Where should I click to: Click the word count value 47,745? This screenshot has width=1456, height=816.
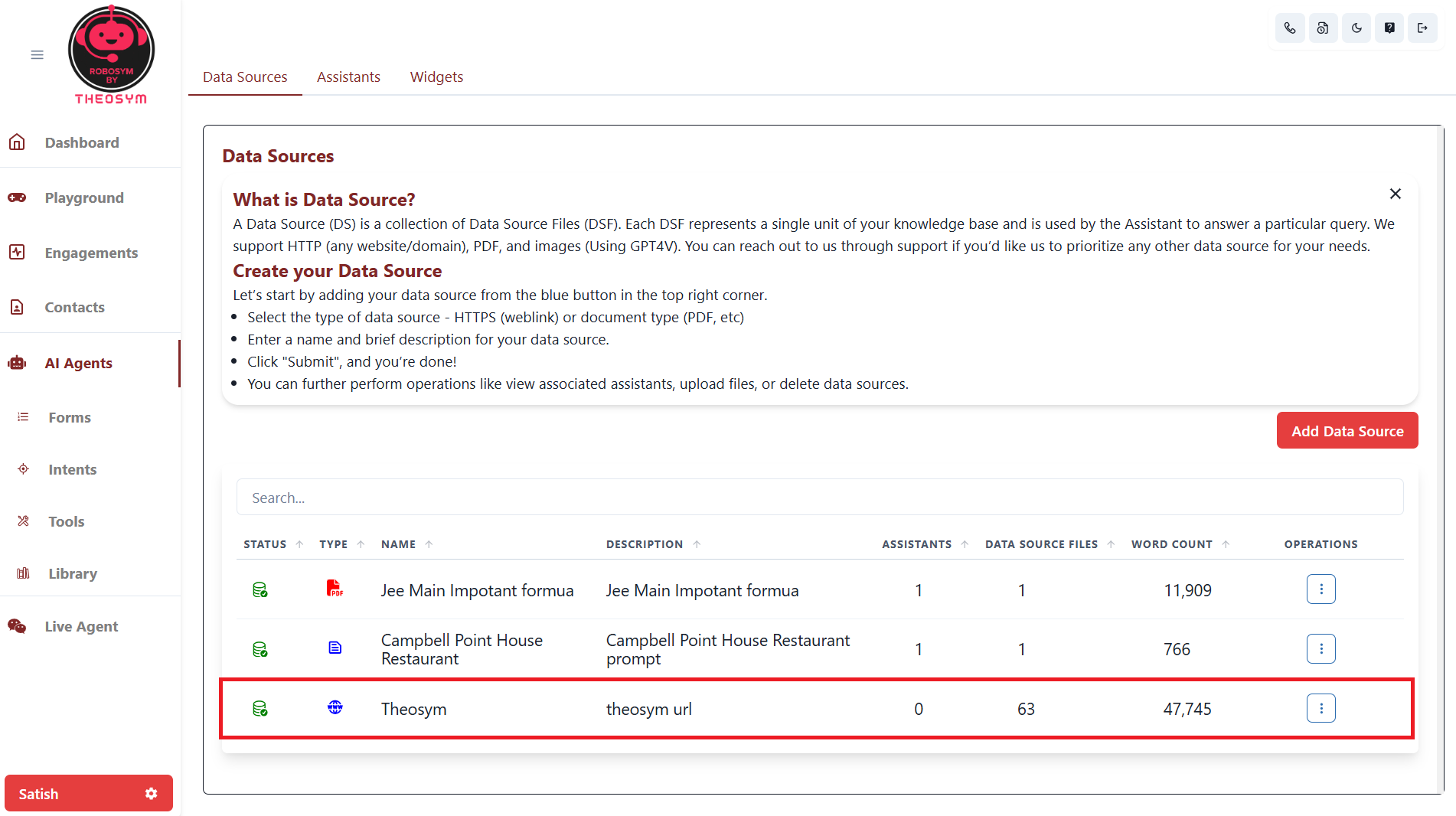point(1187,709)
